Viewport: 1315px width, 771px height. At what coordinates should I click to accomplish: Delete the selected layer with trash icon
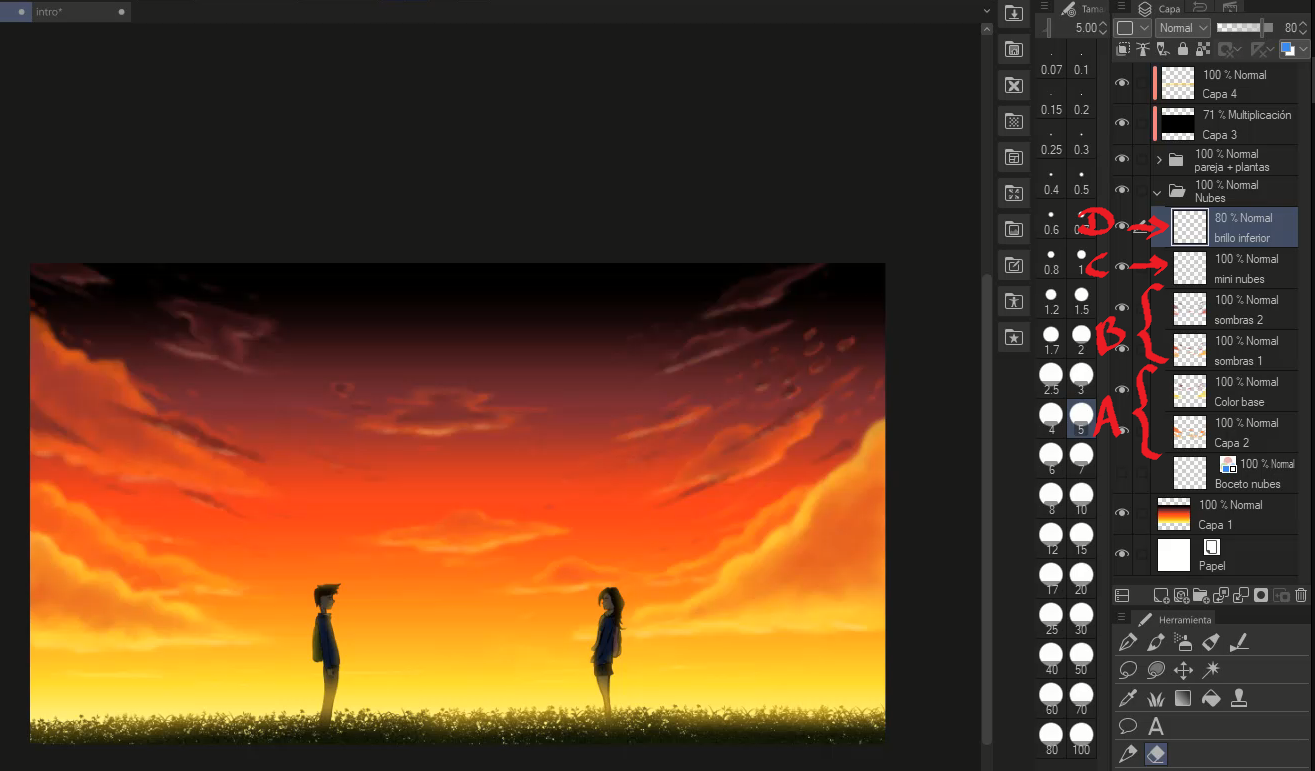point(1301,595)
